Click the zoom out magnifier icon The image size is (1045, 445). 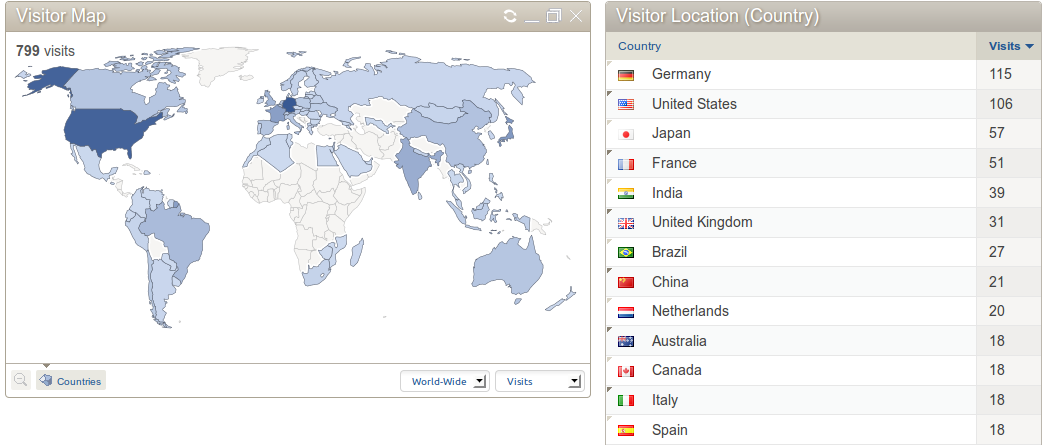(x=20, y=380)
